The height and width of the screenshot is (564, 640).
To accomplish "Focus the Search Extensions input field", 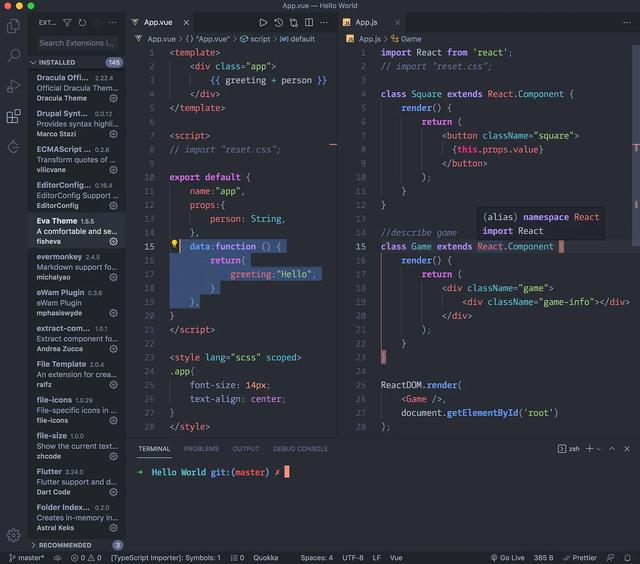I will pyautogui.click(x=77, y=43).
